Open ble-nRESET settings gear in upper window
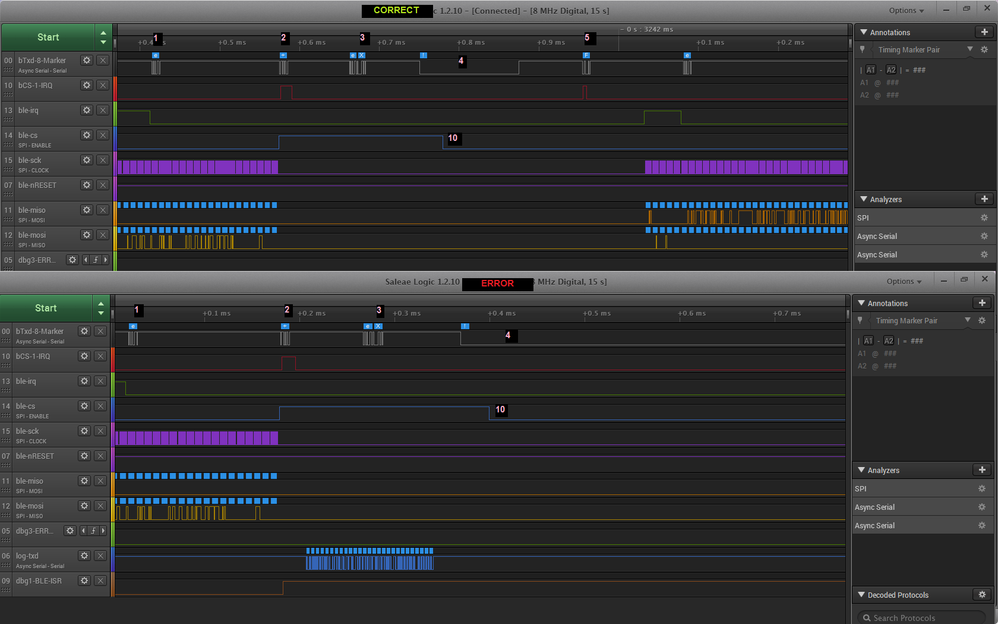The height and width of the screenshot is (624, 998). click(x=87, y=185)
